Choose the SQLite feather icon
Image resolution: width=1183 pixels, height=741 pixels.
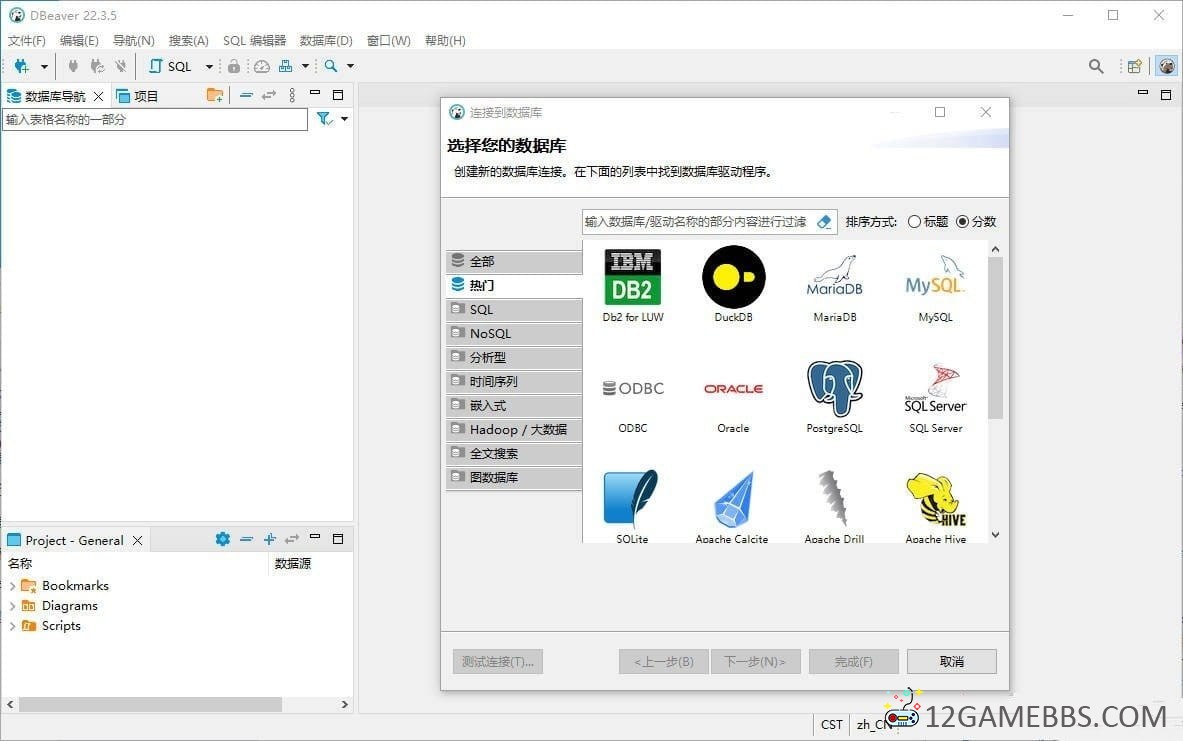point(632,506)
